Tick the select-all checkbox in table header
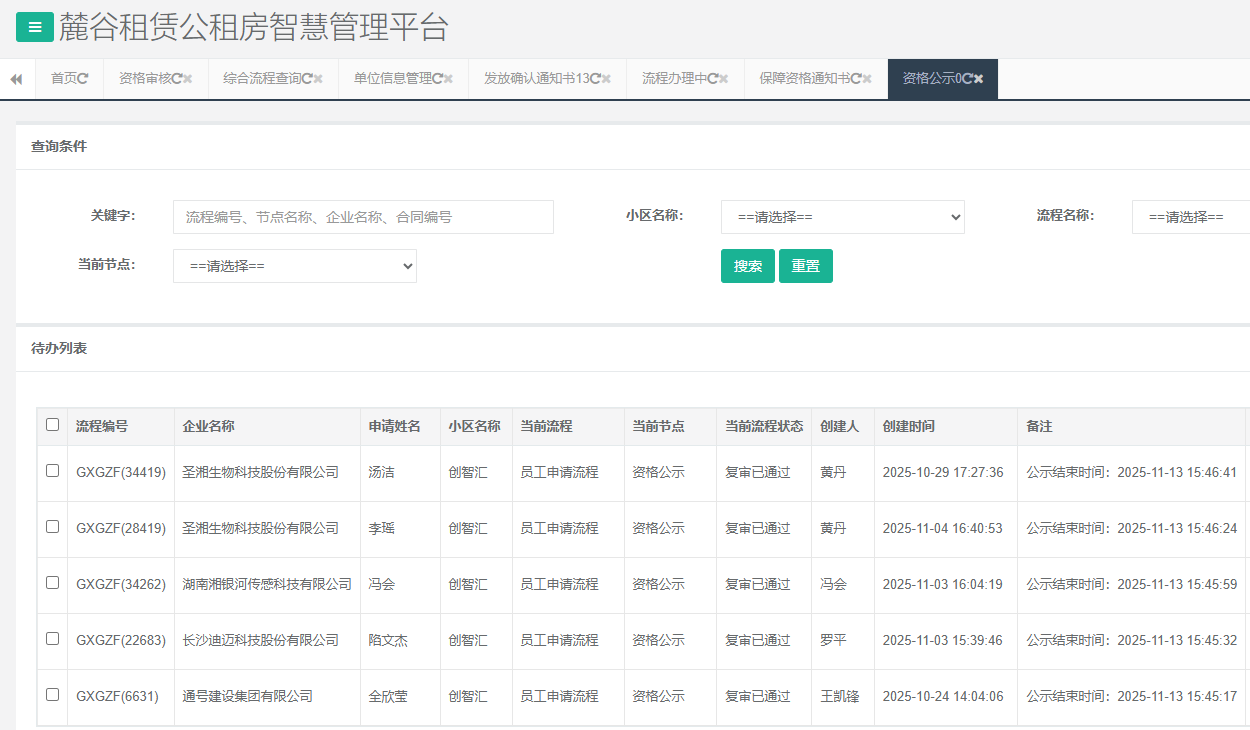This screenshot has width=1250, height=730. 53,425
